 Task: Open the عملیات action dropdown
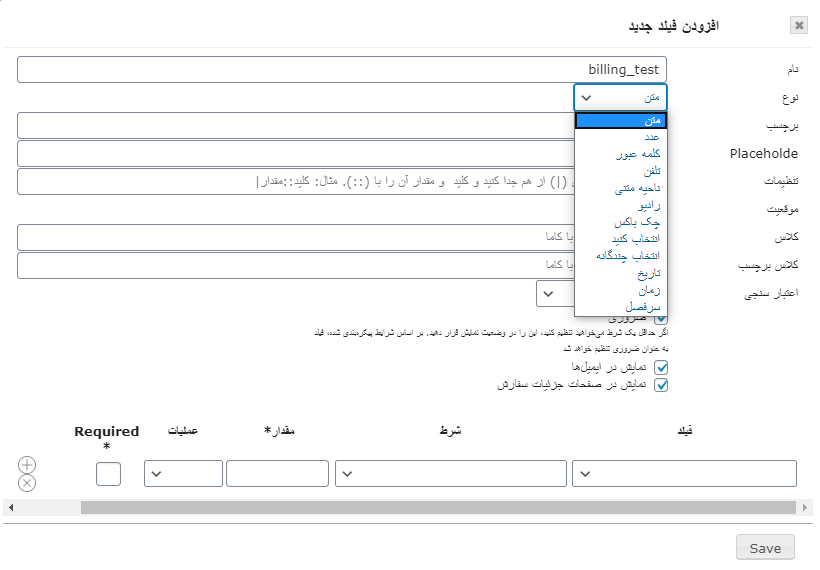click(183, 474)
